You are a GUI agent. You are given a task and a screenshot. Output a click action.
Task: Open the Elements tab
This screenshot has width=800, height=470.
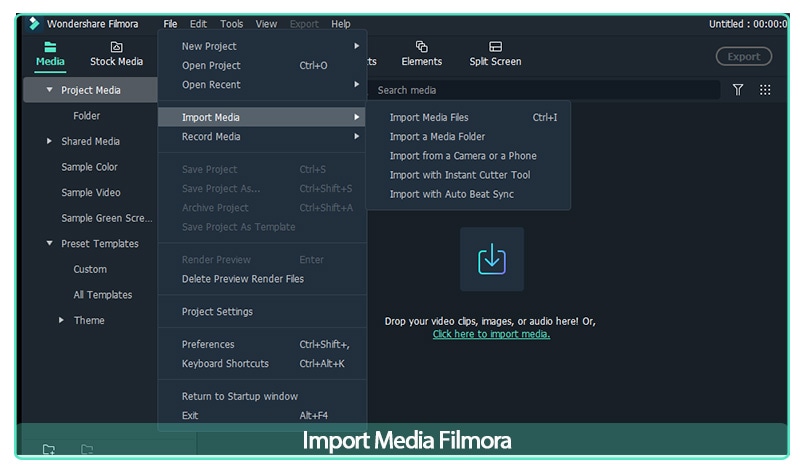[421, 54]
